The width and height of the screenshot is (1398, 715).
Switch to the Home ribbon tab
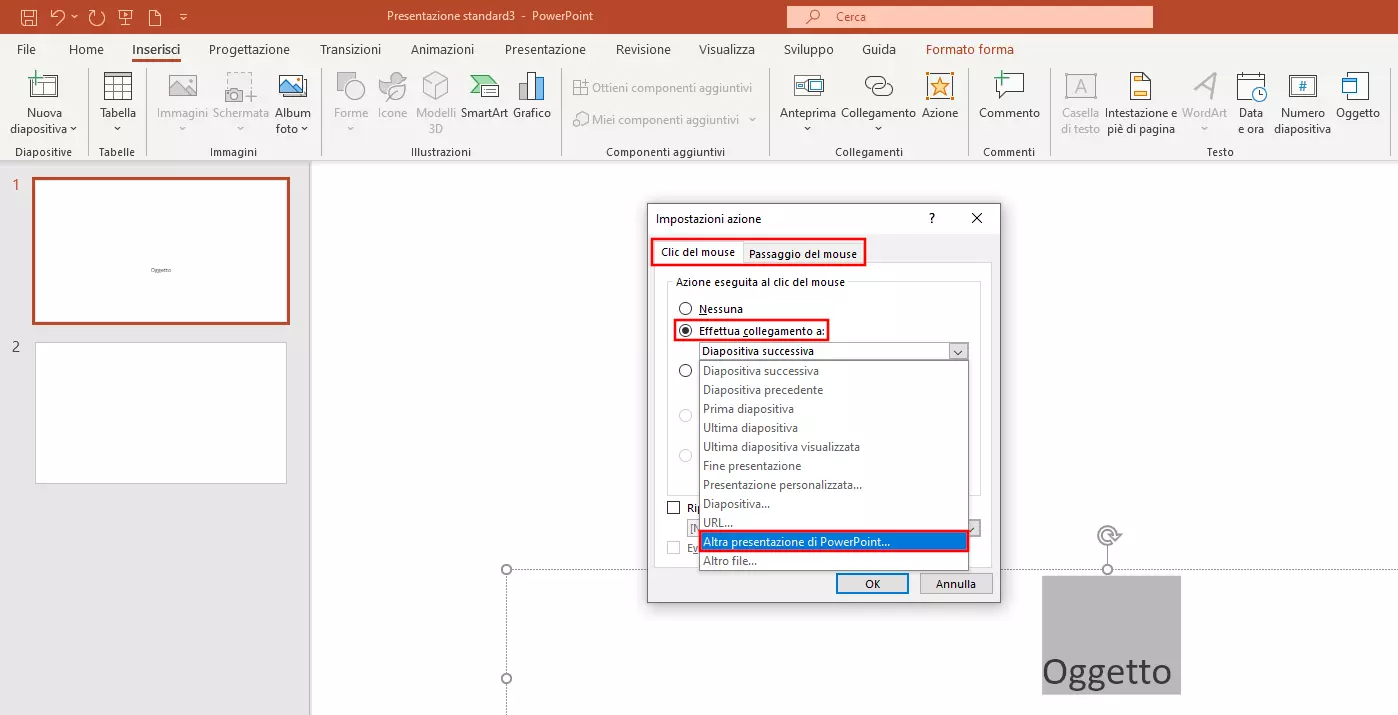click(86, 49)
